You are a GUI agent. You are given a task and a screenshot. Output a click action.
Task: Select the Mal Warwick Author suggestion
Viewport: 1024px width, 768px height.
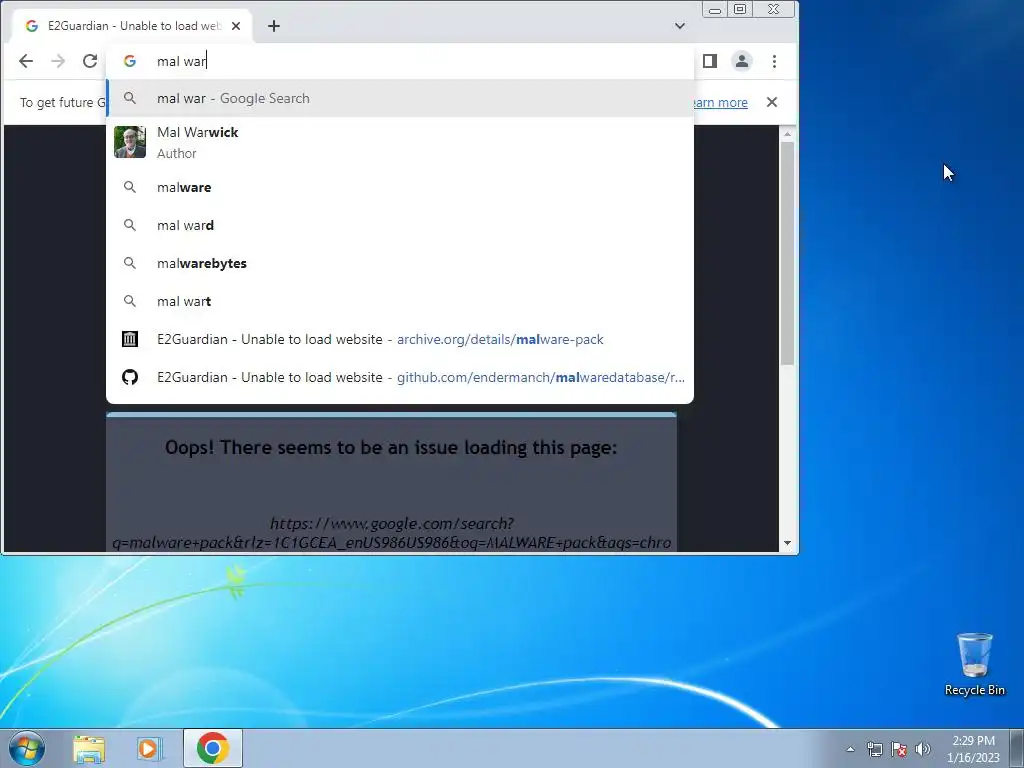coord(400,142)
